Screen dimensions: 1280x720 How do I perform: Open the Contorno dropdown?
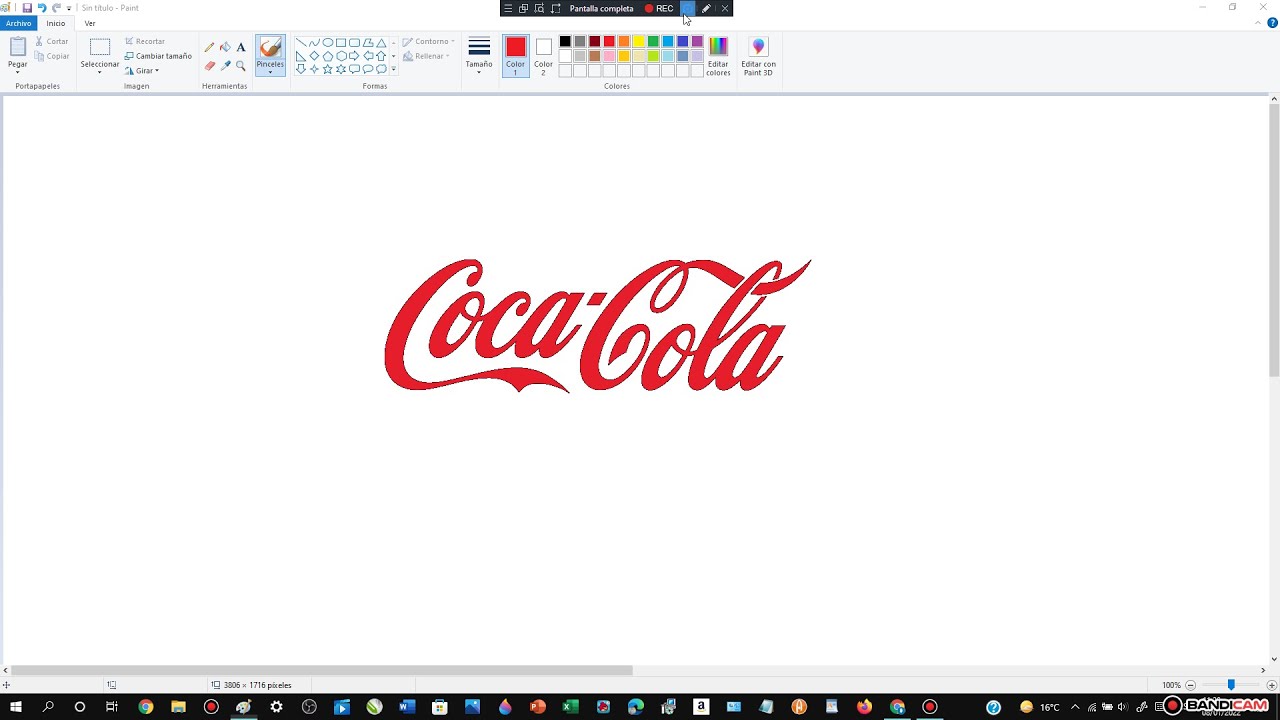click(429, 42)
